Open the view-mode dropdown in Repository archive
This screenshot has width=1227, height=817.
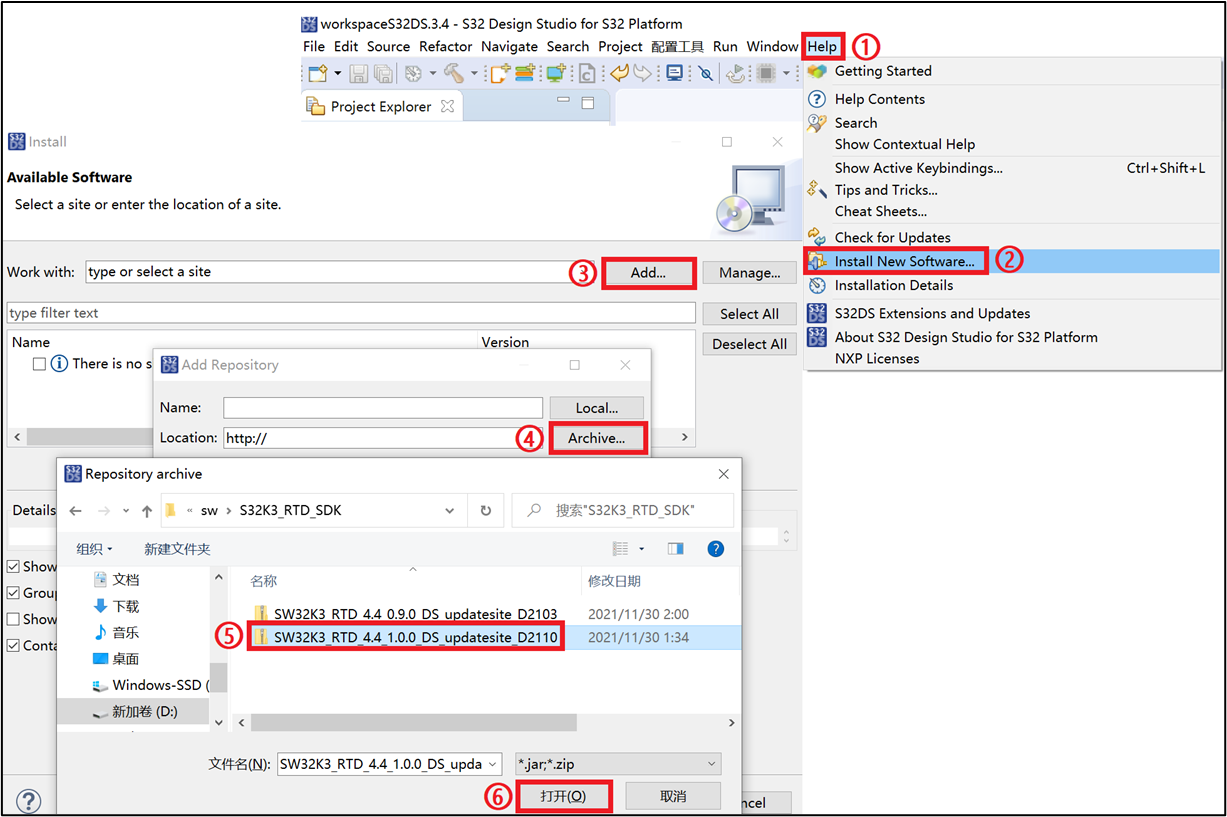(x=642, y=549)
